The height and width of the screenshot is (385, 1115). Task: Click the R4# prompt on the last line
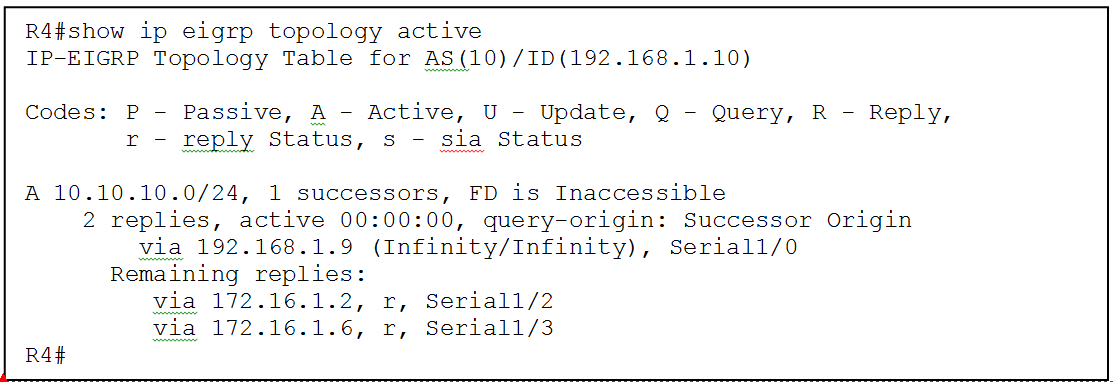(46, 356)
